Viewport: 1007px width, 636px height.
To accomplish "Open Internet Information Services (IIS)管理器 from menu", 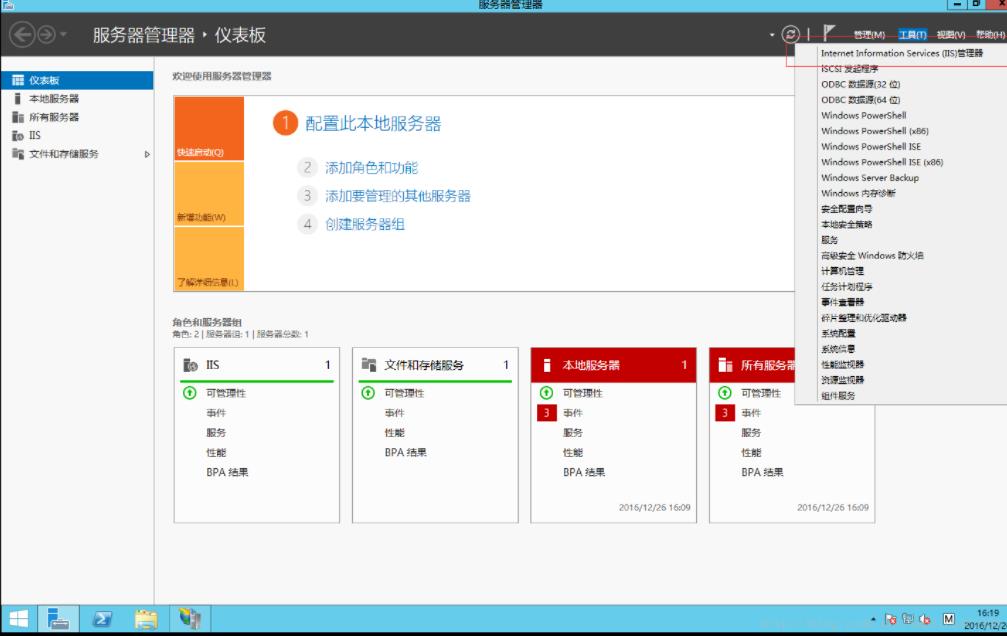I will click(x=901, y=53).
